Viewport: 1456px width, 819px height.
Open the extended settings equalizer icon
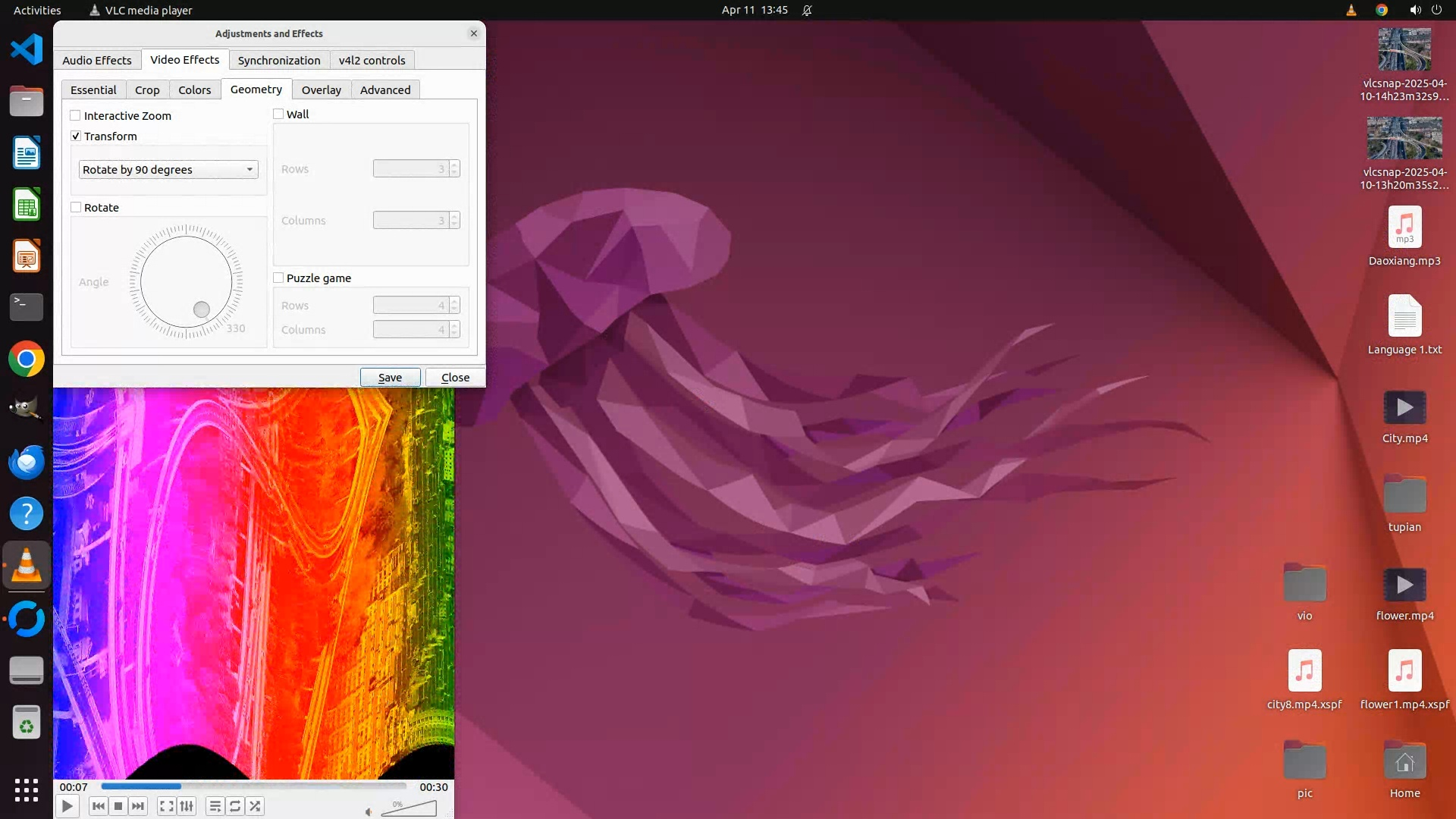(187, 806)
